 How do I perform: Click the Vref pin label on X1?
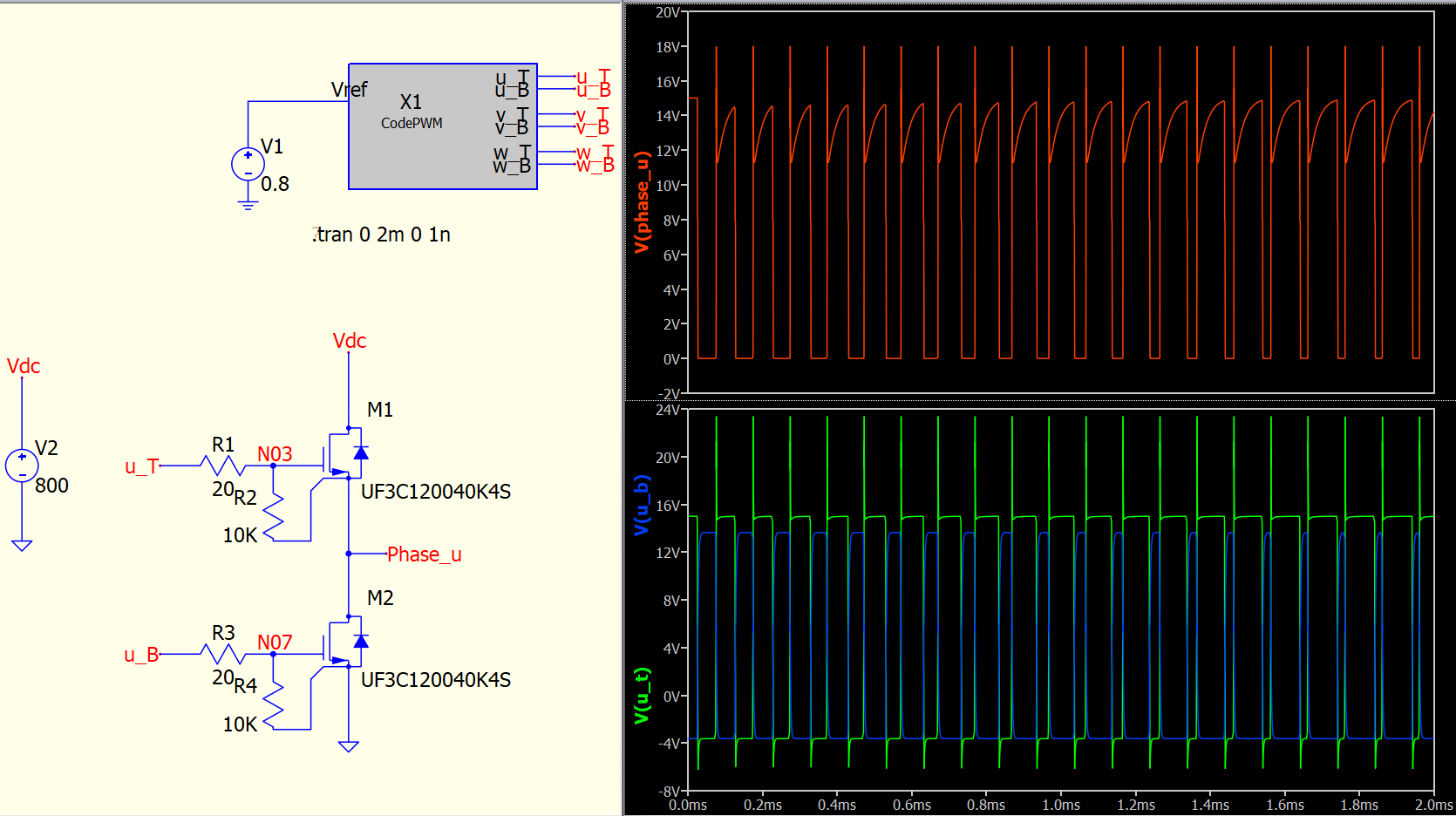(x=349, y=90)
